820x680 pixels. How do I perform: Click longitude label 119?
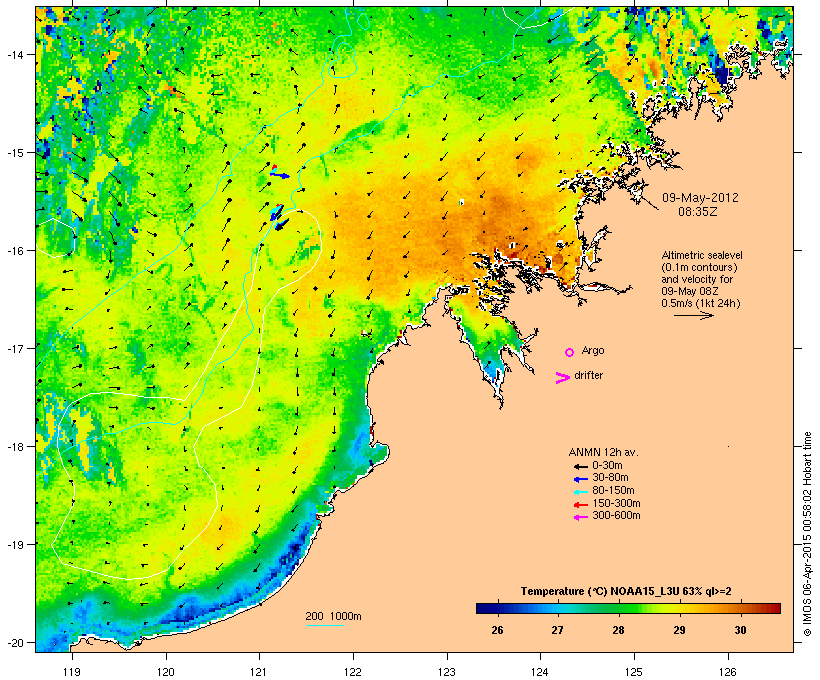pos(72,672)
